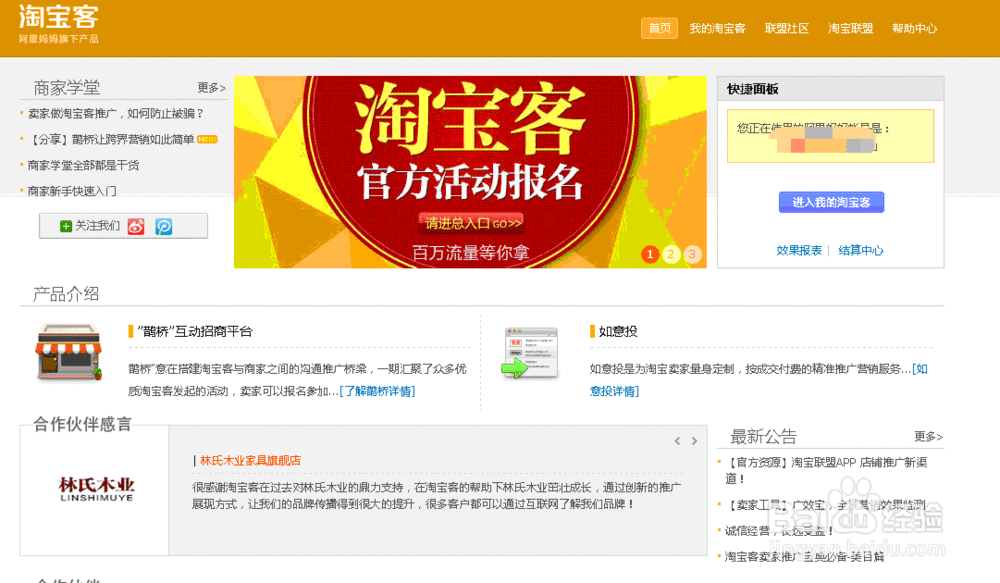Open 淘宝联盟 in the top navigation
The height and width of the screenshot is (583, 1000).
[x=851, y=29]
